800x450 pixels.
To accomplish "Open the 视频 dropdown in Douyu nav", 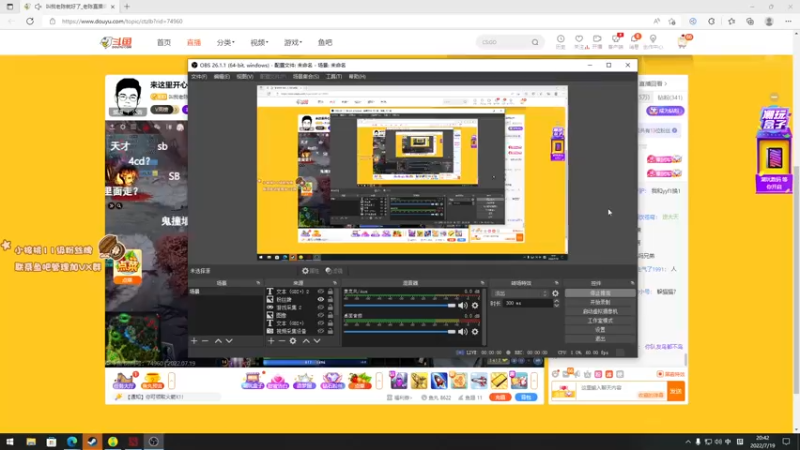I will [x=259, y=42].
